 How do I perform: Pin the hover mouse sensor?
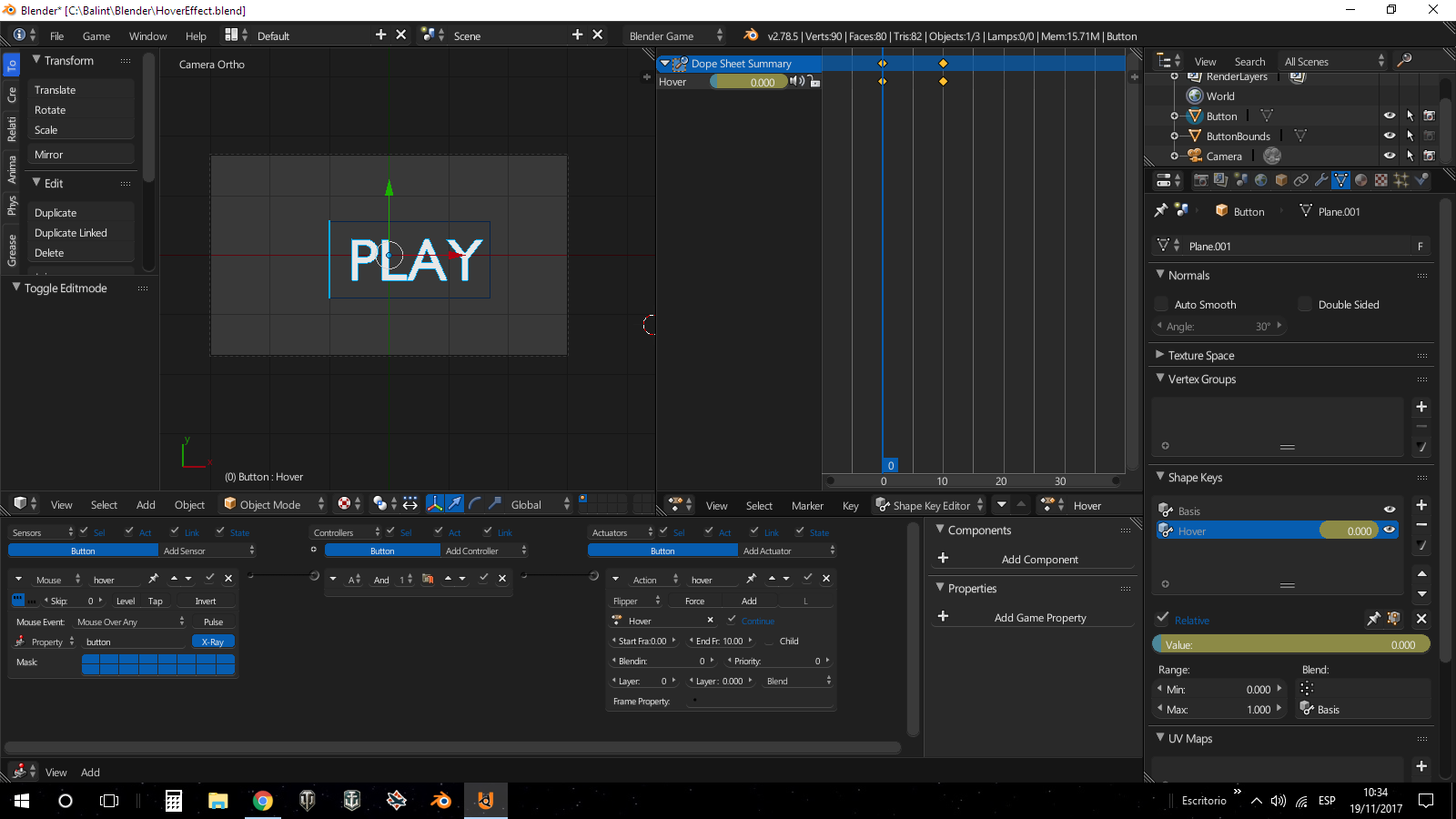pos(153,579)
